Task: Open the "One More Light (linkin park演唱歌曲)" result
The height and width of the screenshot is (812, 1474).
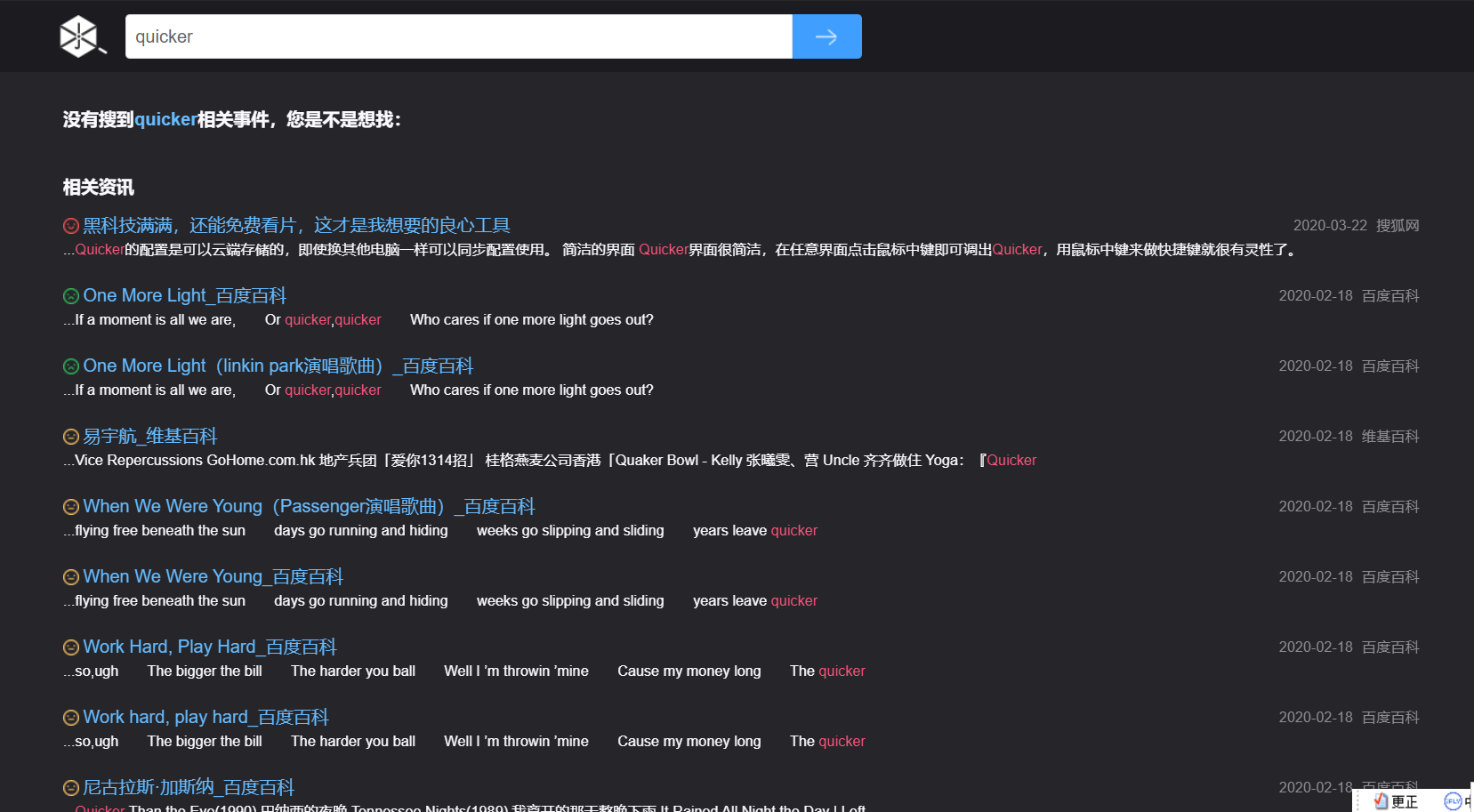Action: point(278,366)
